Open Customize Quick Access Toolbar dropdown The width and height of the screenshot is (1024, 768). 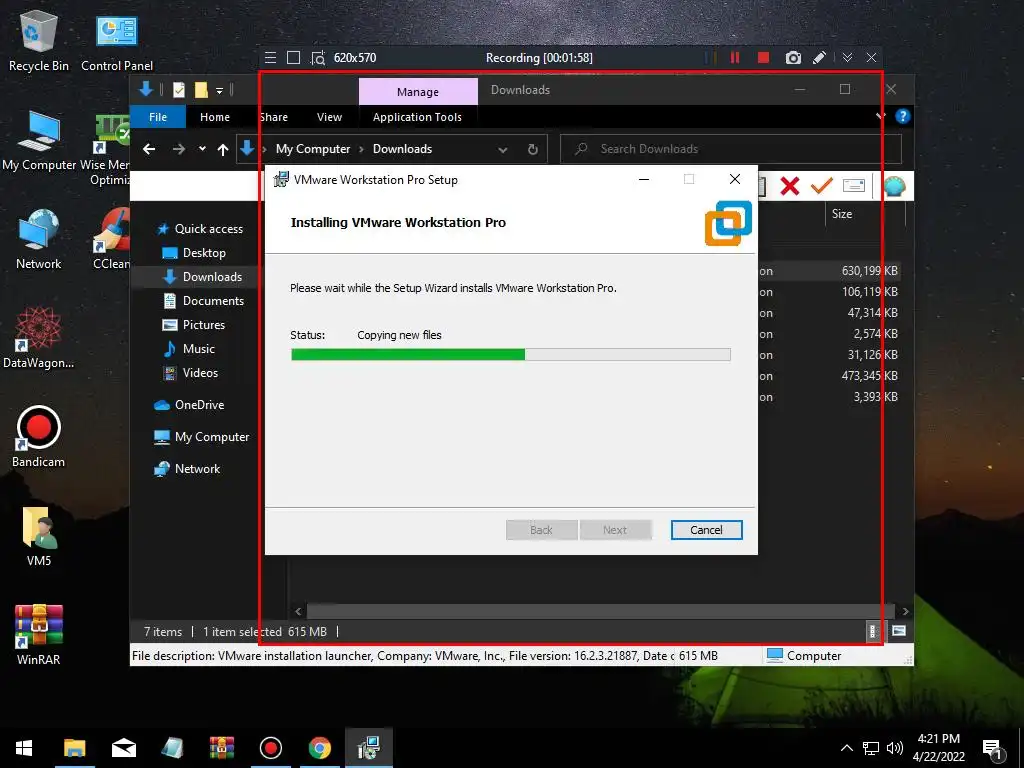tap(219, 90)
